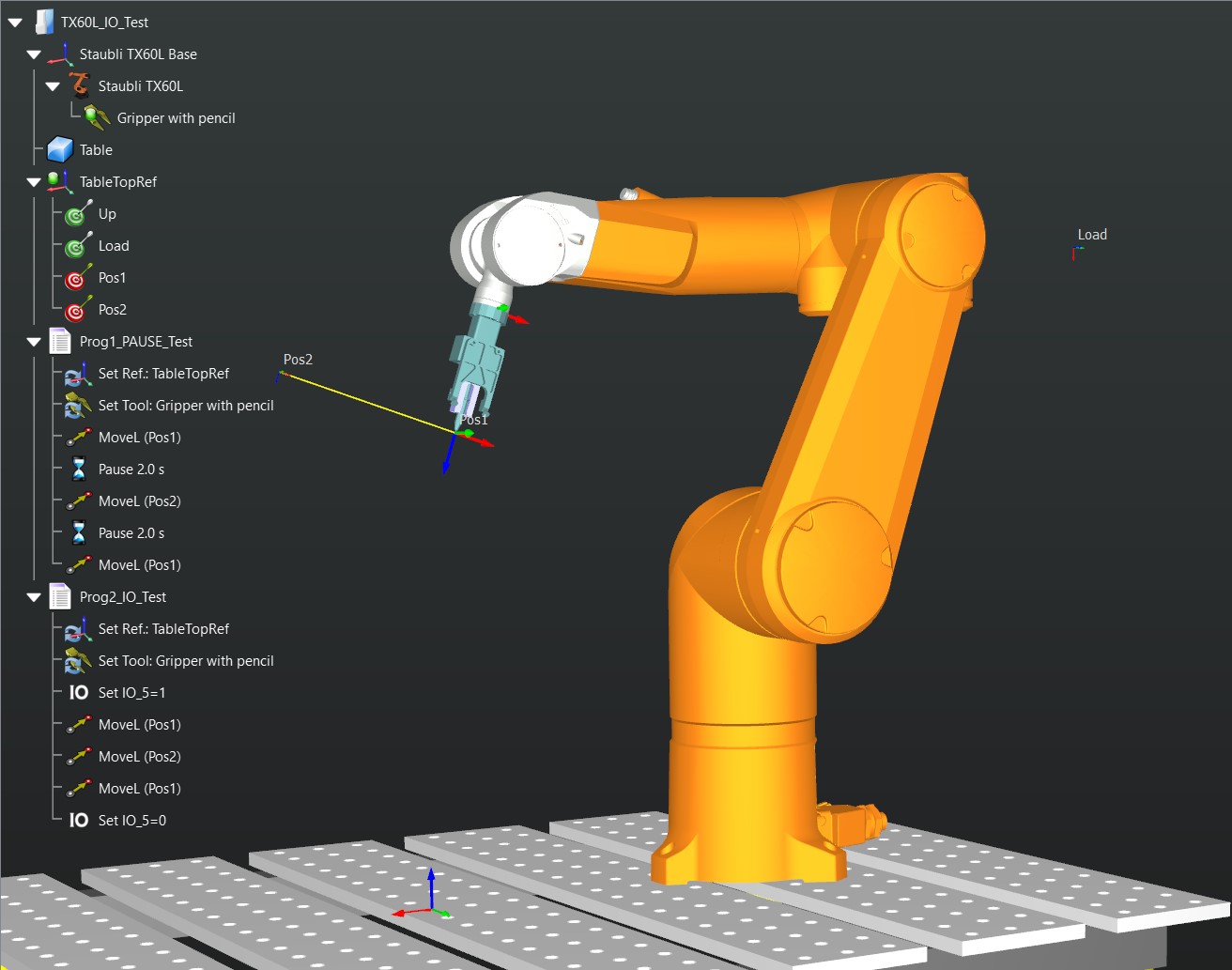Image resolution: width=1232 pixels, height=970 pixels.
Task: Click the red Pos2 target icon
Action: pyautogui.click(x=78, y=310)
